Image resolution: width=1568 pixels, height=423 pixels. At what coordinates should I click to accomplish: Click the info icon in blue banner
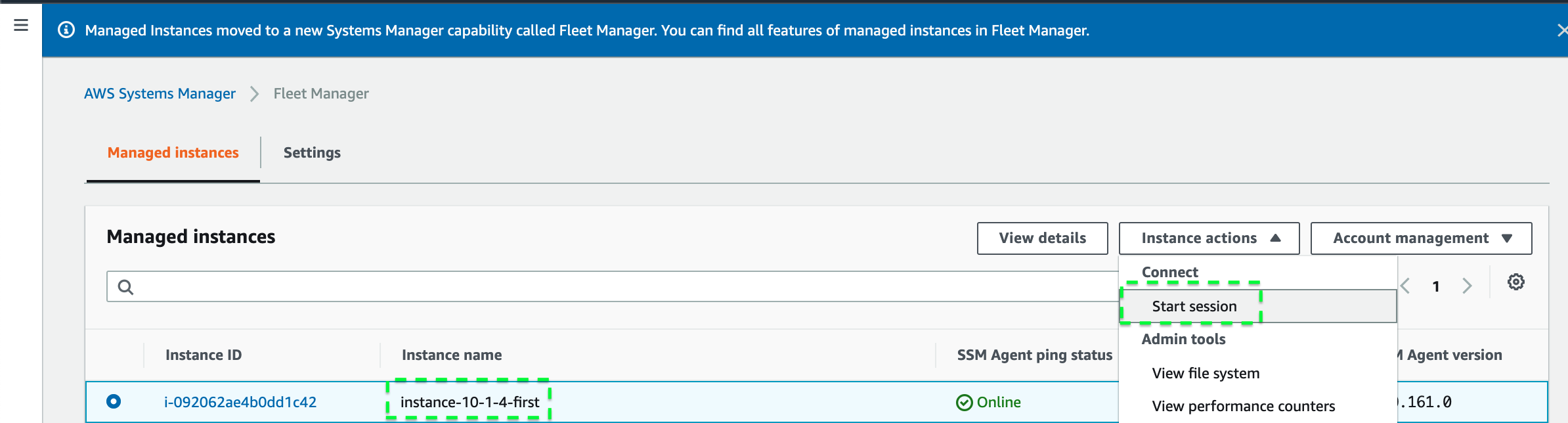point(66,30)
